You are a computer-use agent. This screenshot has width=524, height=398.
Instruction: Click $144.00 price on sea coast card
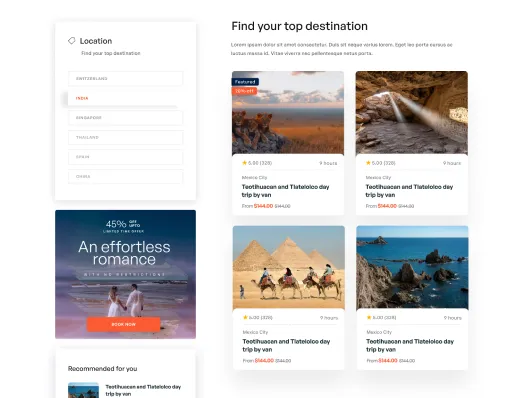point(388,361)
